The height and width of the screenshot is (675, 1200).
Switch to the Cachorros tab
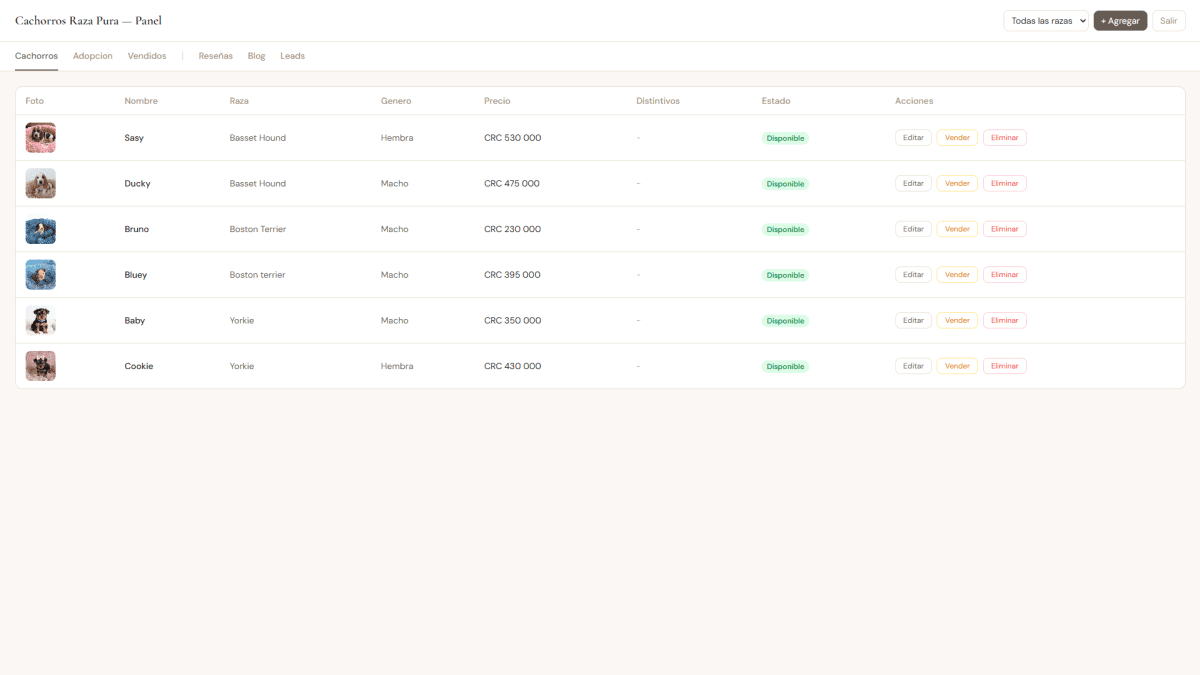pos(36,56)
